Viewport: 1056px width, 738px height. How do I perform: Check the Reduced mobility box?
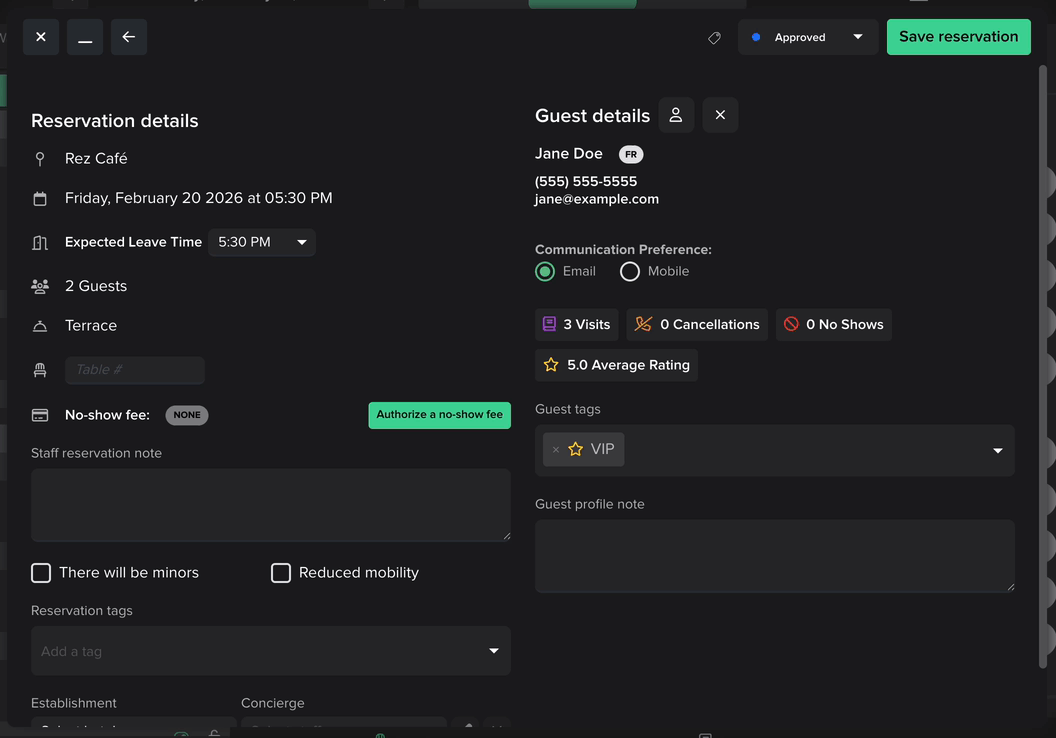(x=281, y=573)
